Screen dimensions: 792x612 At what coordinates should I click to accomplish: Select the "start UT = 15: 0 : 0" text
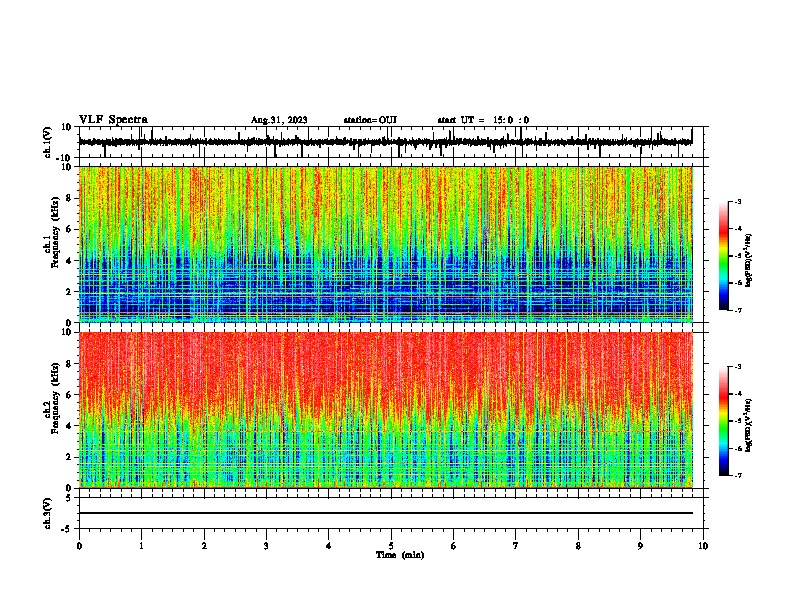pyautogui.click(x=483, y=120)
